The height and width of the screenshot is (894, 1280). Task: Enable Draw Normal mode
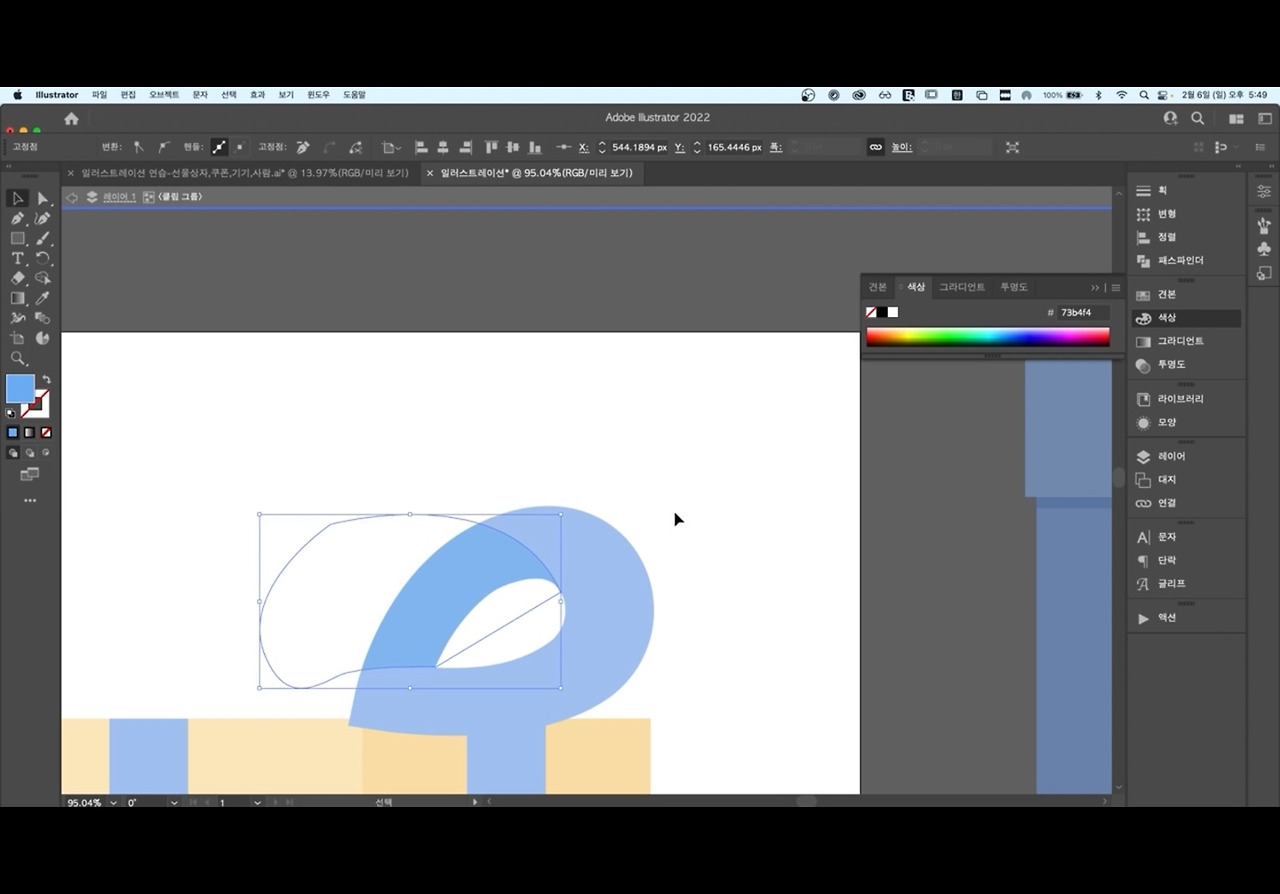[13, 453]
